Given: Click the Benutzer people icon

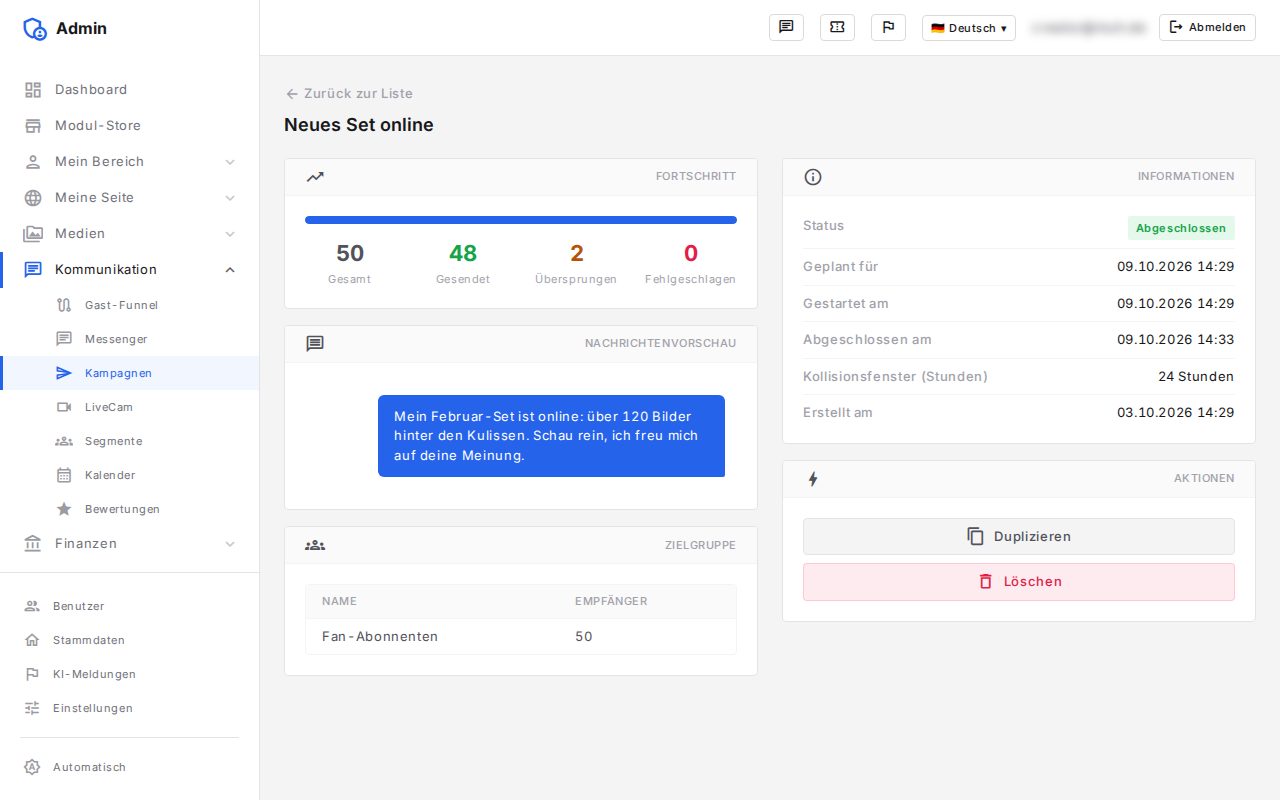Looking at the screenshot, I should coord(32,606).
